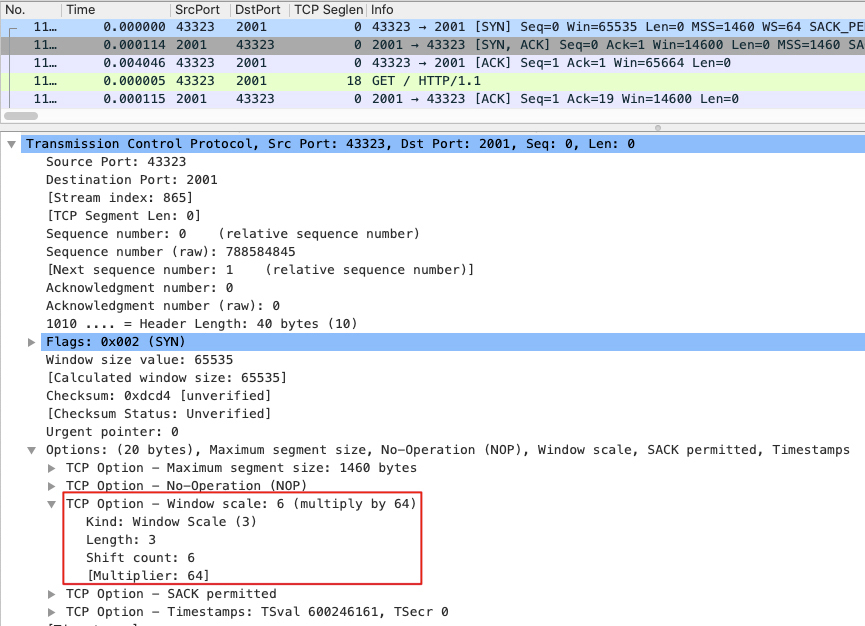Select the Shift count: 6 field
This screenshot has width=865, height=626.
pyautogui.click(x=140, y=558)
